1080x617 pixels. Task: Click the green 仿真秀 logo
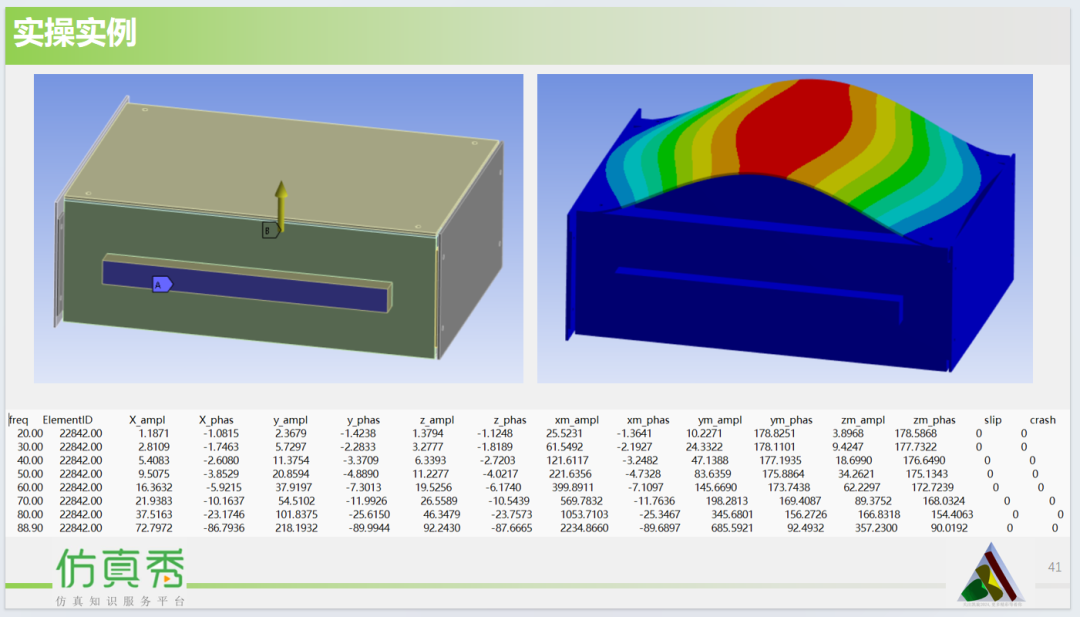point(120,569)
